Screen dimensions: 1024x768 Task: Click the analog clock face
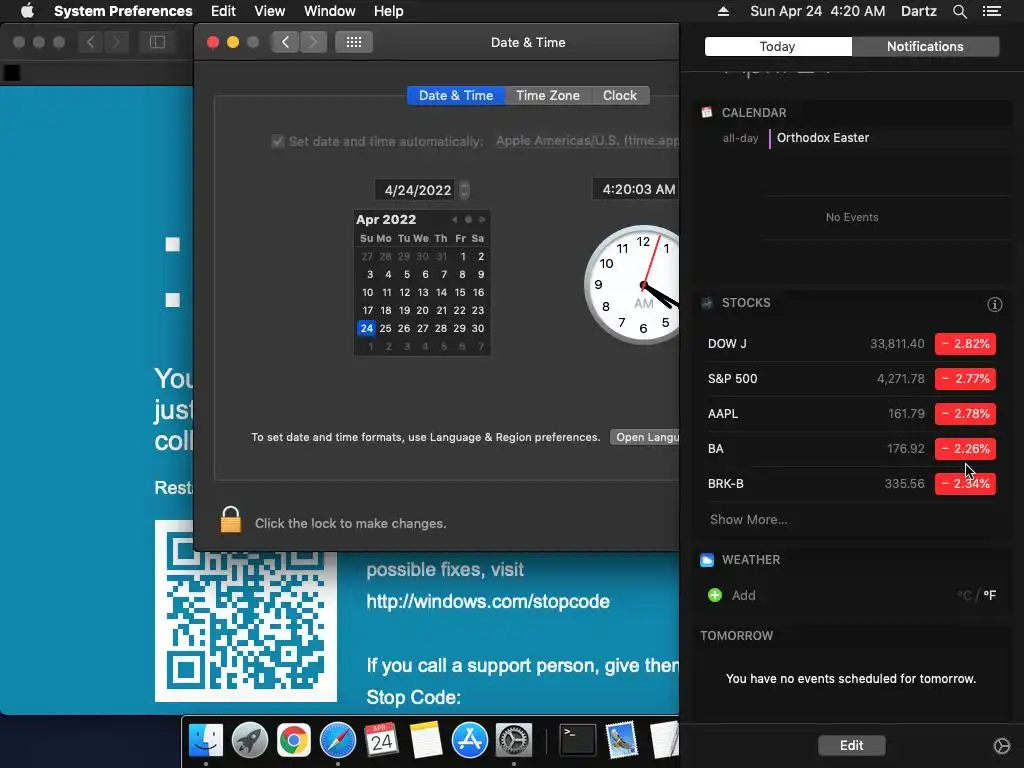point(632,285)
